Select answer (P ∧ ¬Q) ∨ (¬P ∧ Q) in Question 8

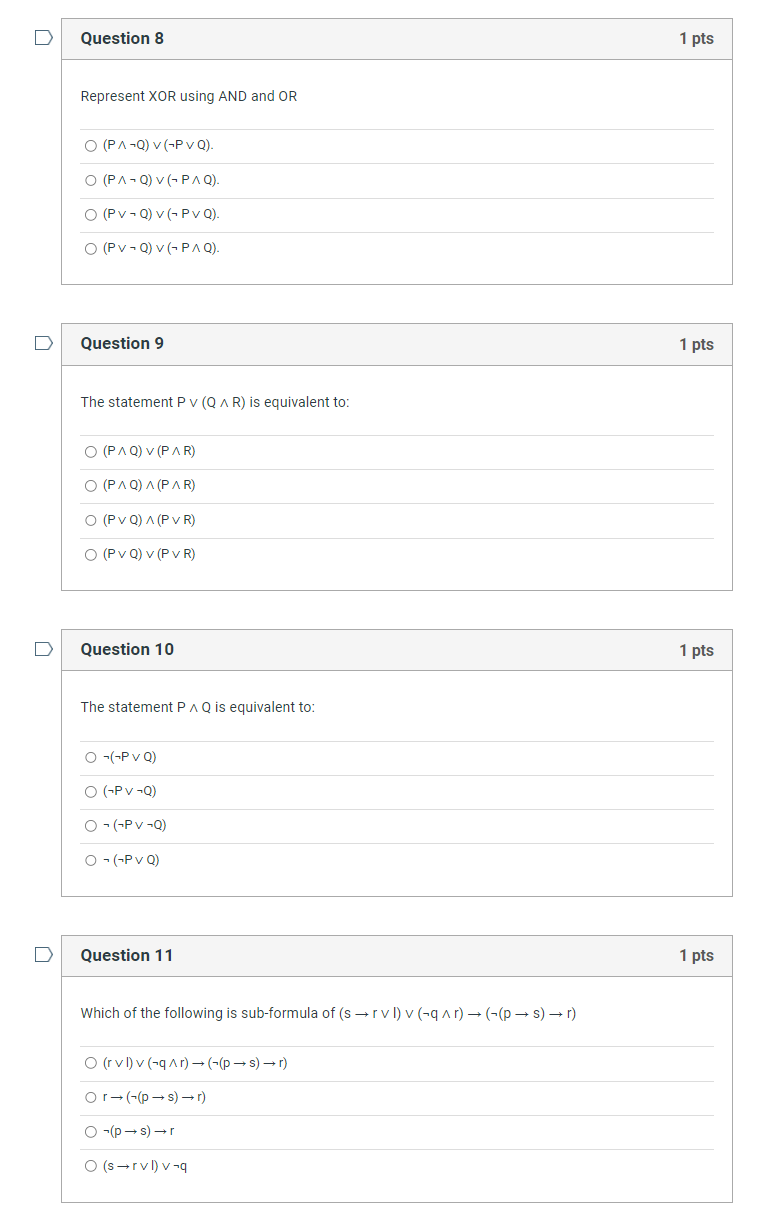(90, 179)
